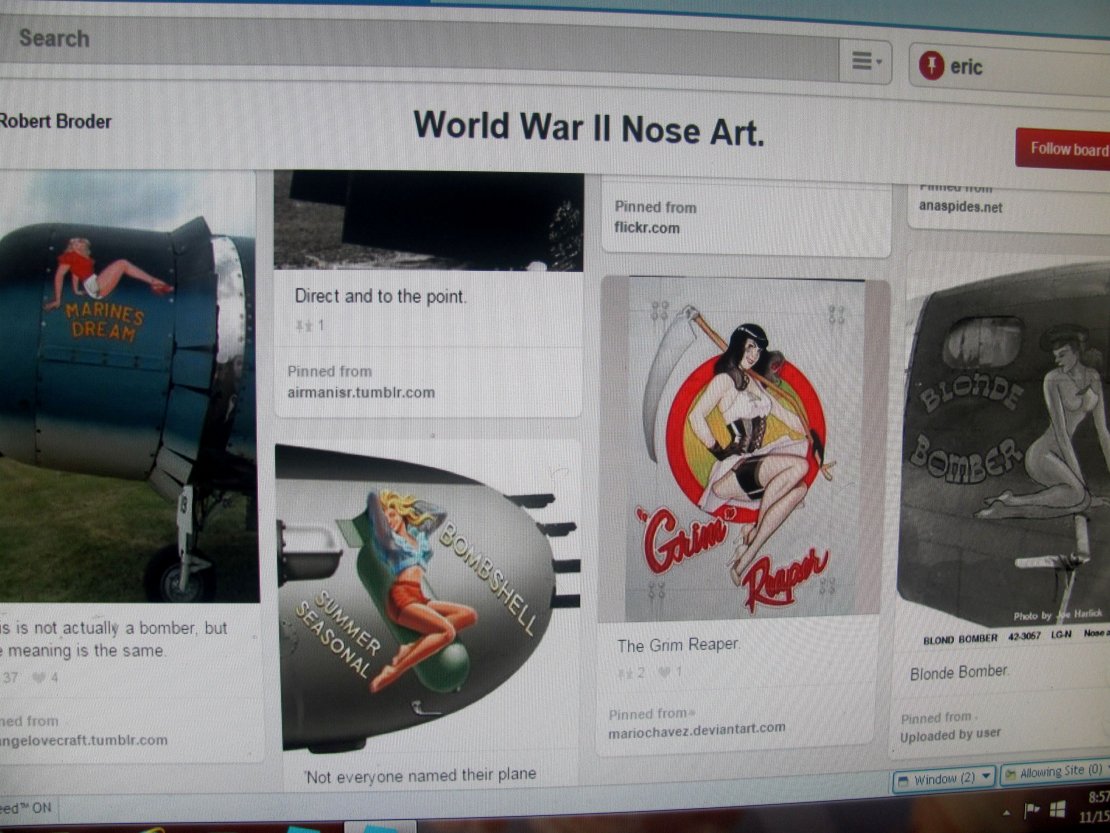1110x833 pixels.
Task: Open the Action Center flag icon
Action: 1031,811
